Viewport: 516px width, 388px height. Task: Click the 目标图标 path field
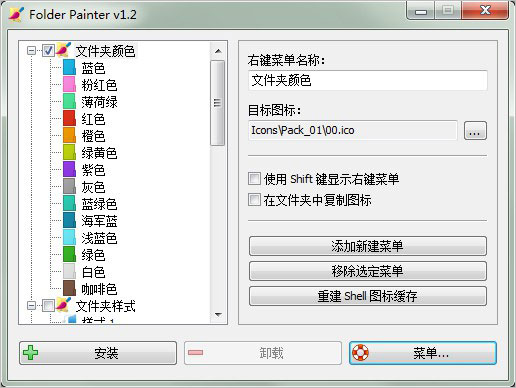353,130
